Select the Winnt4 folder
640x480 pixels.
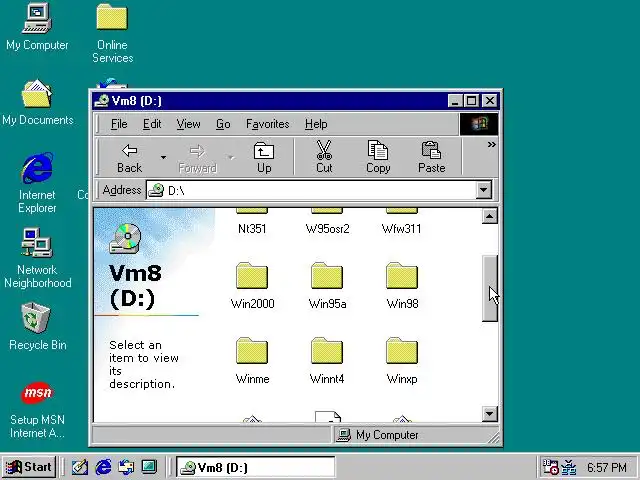point(327,362)
